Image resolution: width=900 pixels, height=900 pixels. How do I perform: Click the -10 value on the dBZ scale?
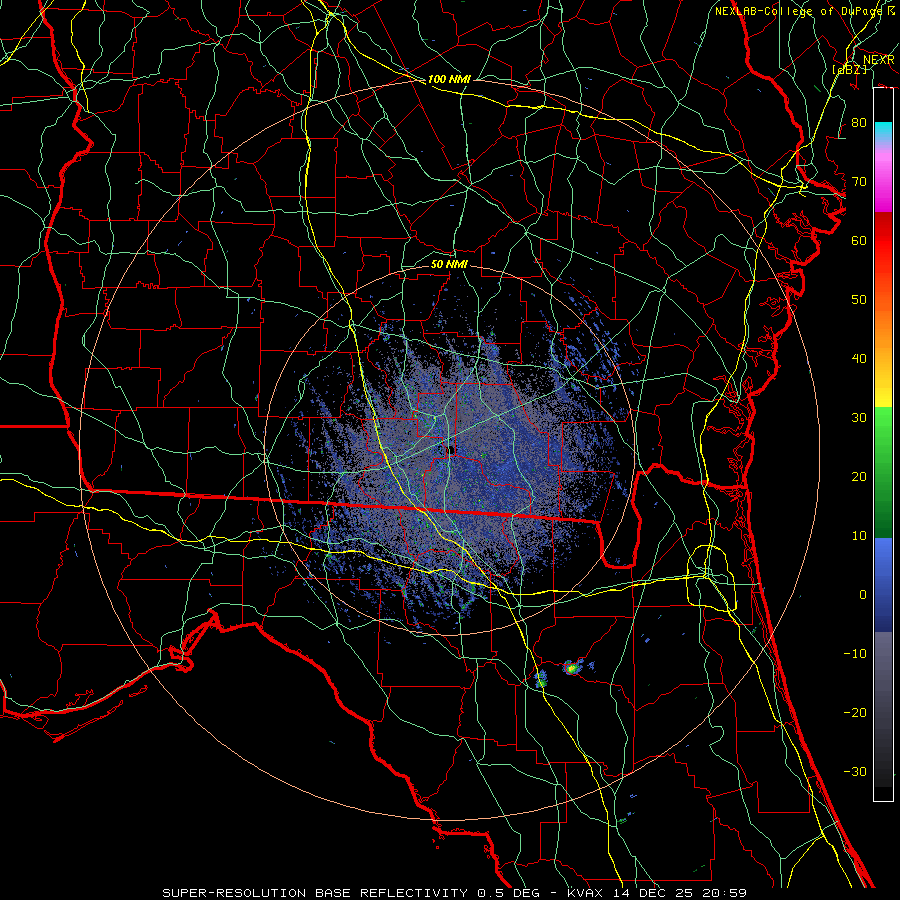pyautogui.click(x=855, y=653)
